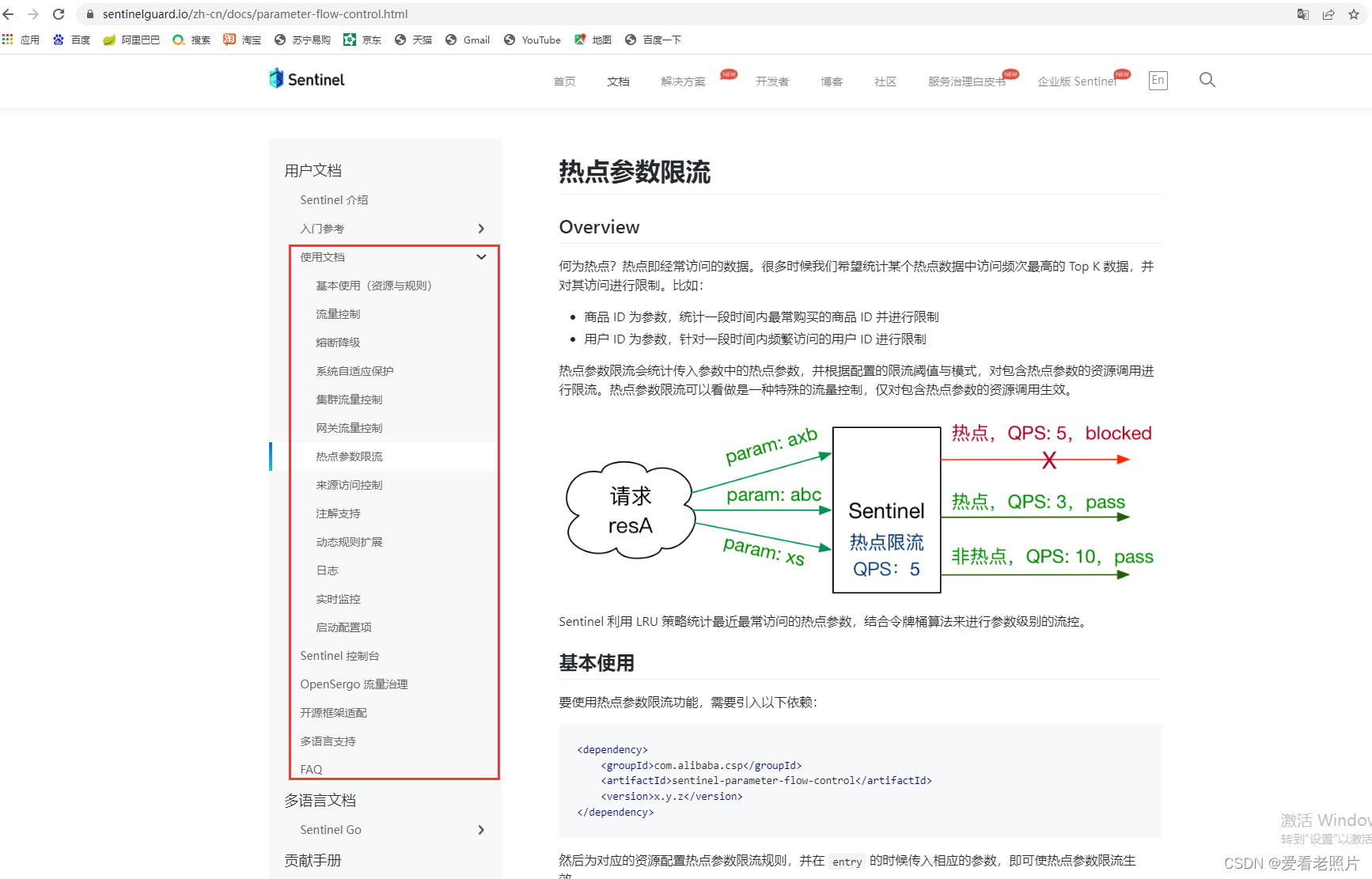
Task: Click the share page icon
Action: (1328, 14)
